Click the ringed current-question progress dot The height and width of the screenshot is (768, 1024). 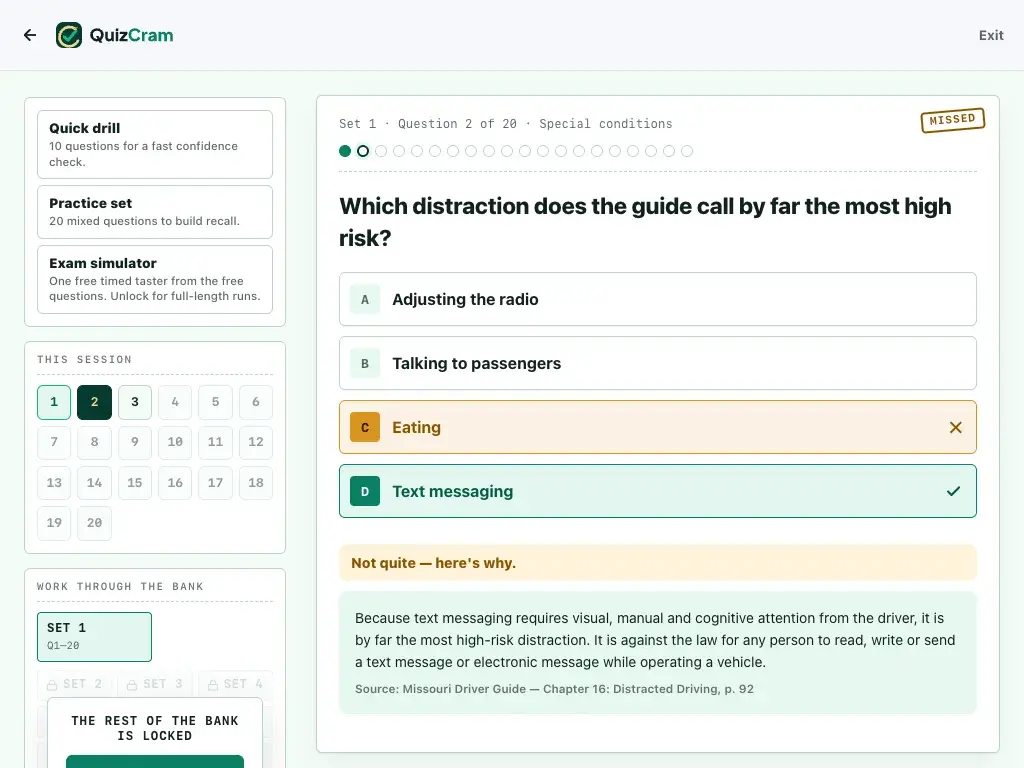pyautogui.click(x=363, y=152)
